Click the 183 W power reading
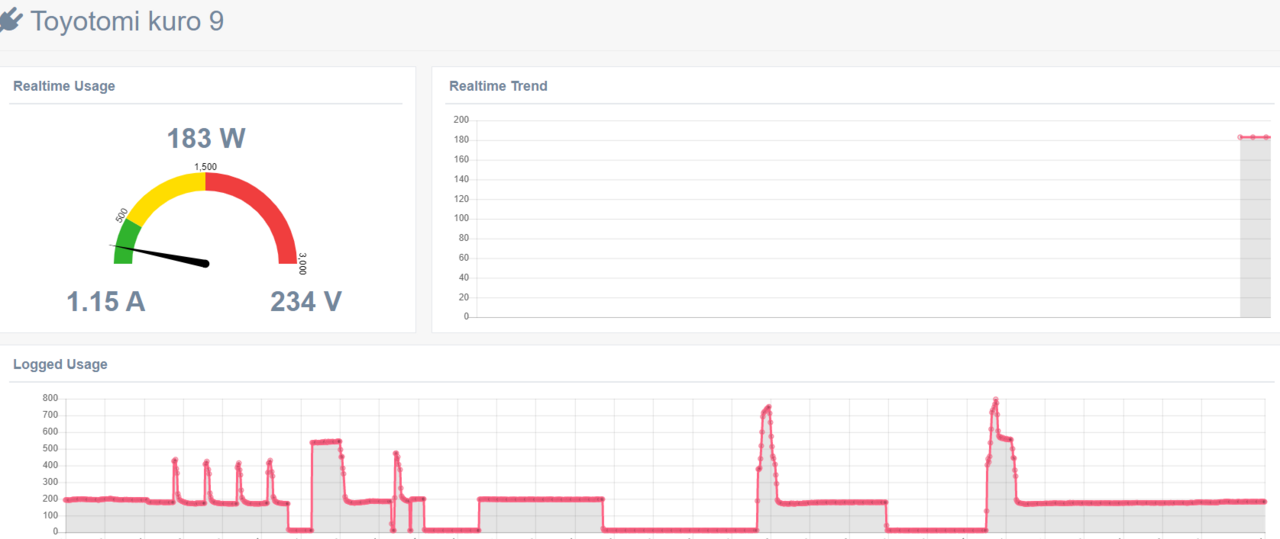This screenshot has width=1280, height=539. (x=206, y=138)
